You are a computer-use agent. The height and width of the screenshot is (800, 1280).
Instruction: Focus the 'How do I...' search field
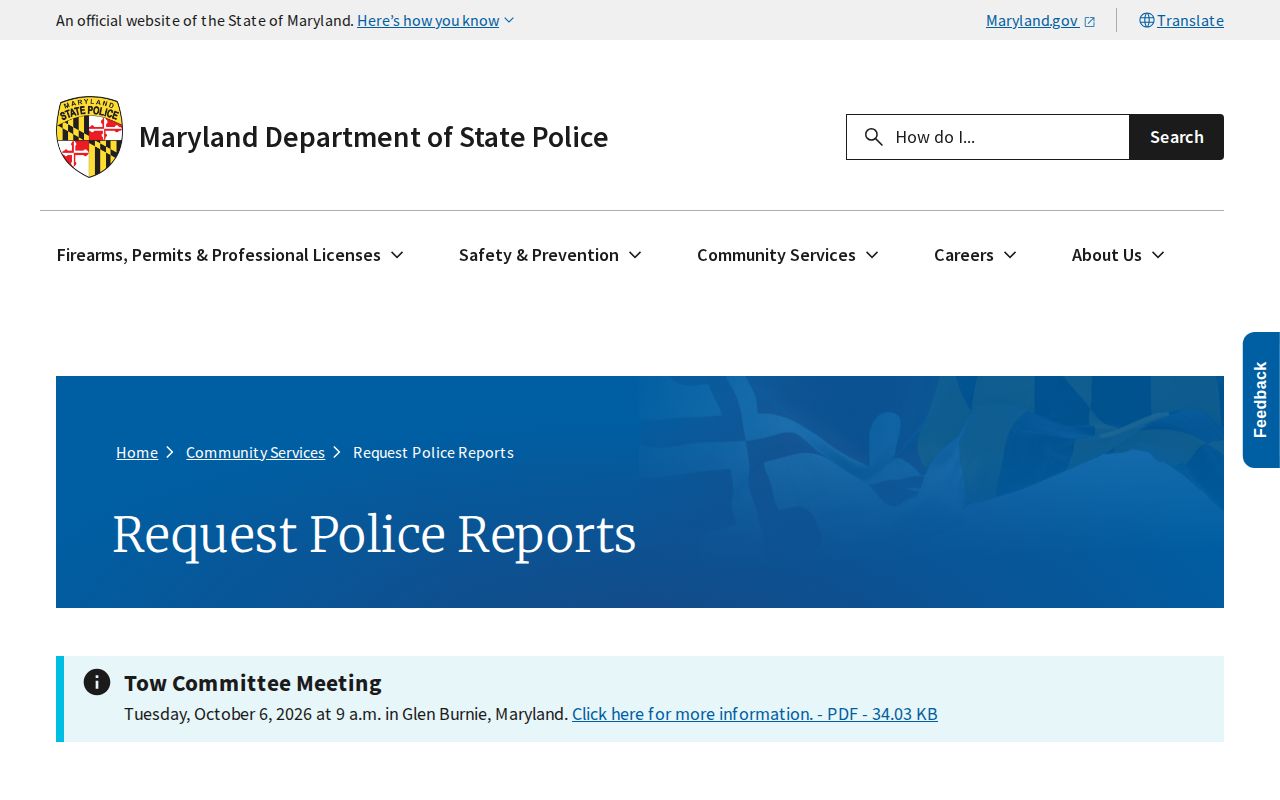[x=988, y=137]
